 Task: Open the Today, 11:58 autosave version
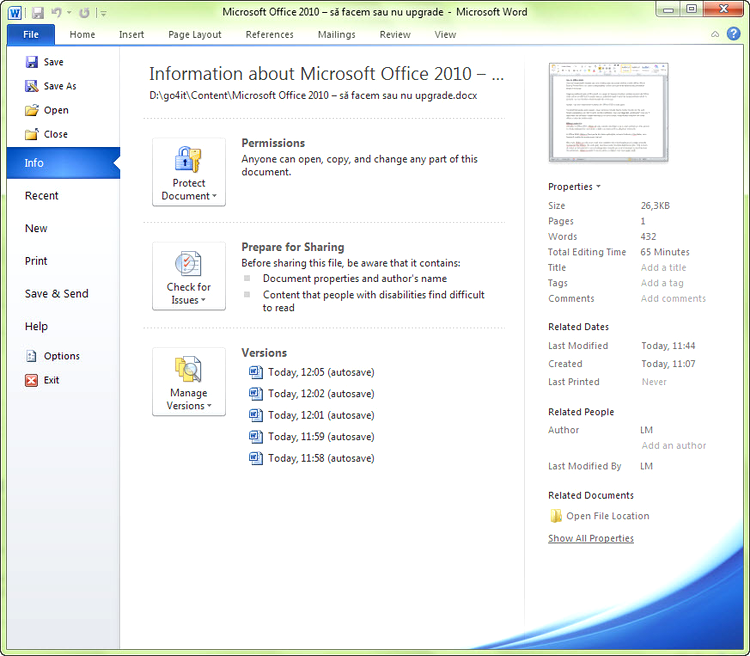coord(312,458)
